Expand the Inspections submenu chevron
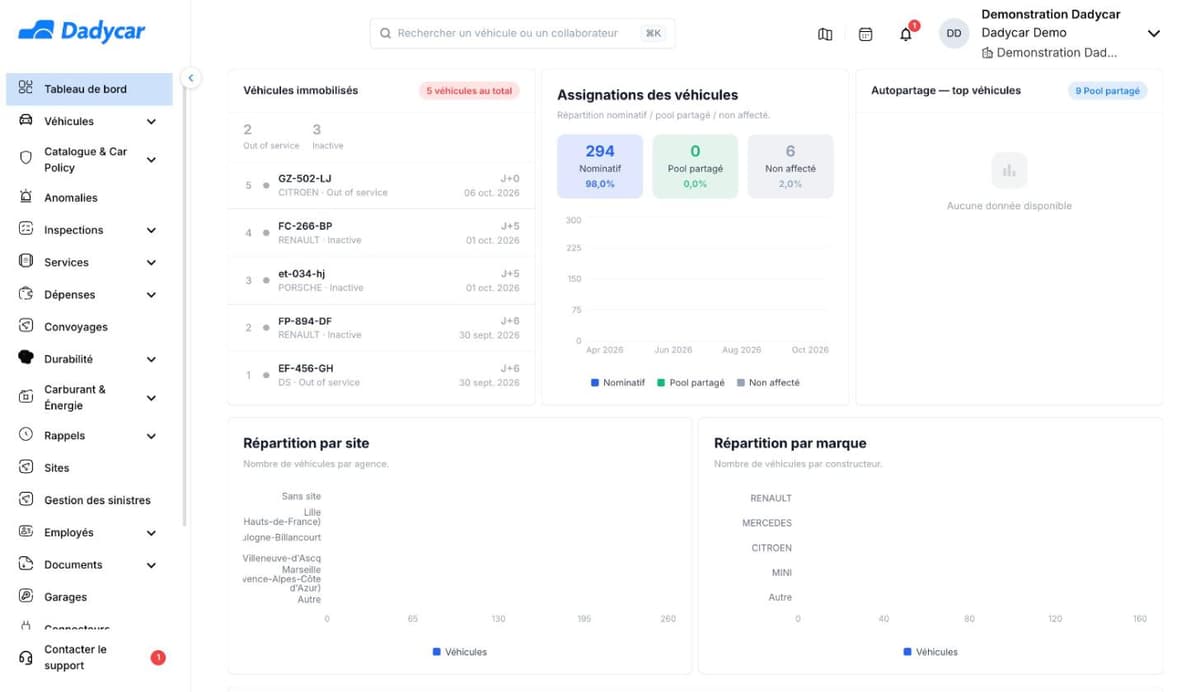This screenshot has width=1200, height=692. point(151,230)
